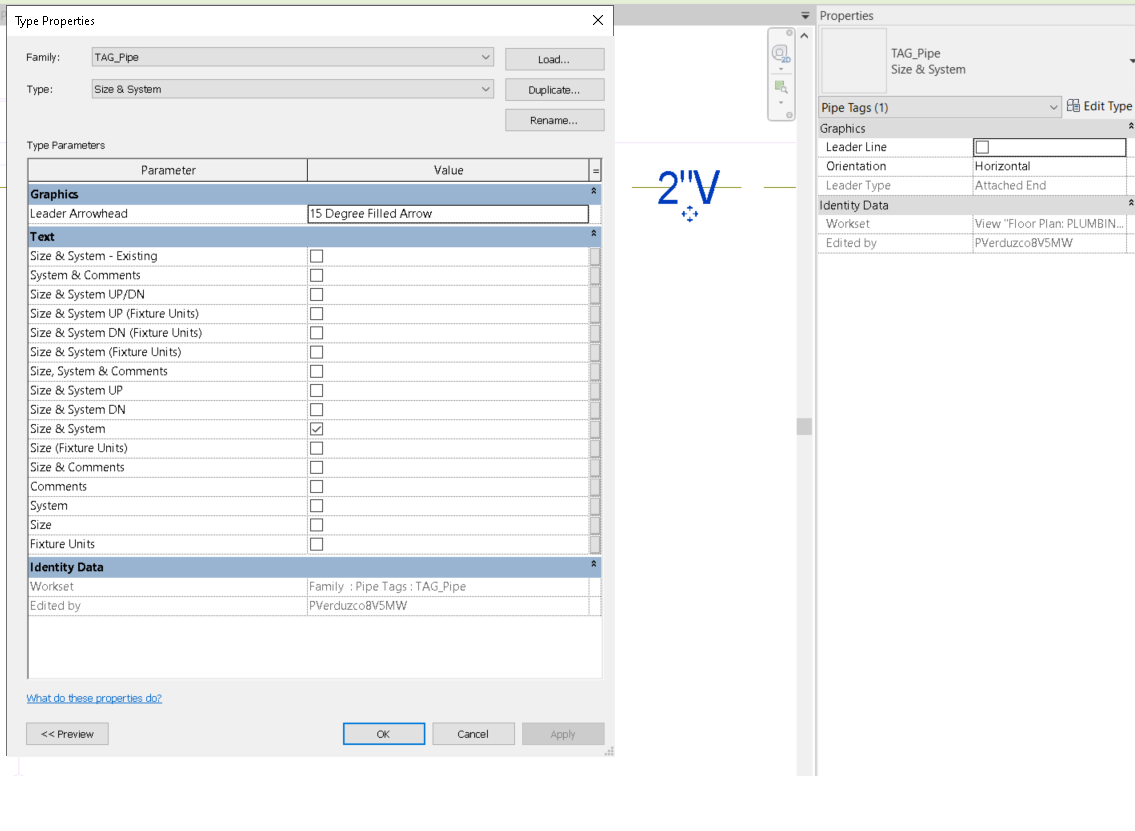Collapse the Properties palette using the chevron
This screenshot has width=1135, height=831.
804,35
